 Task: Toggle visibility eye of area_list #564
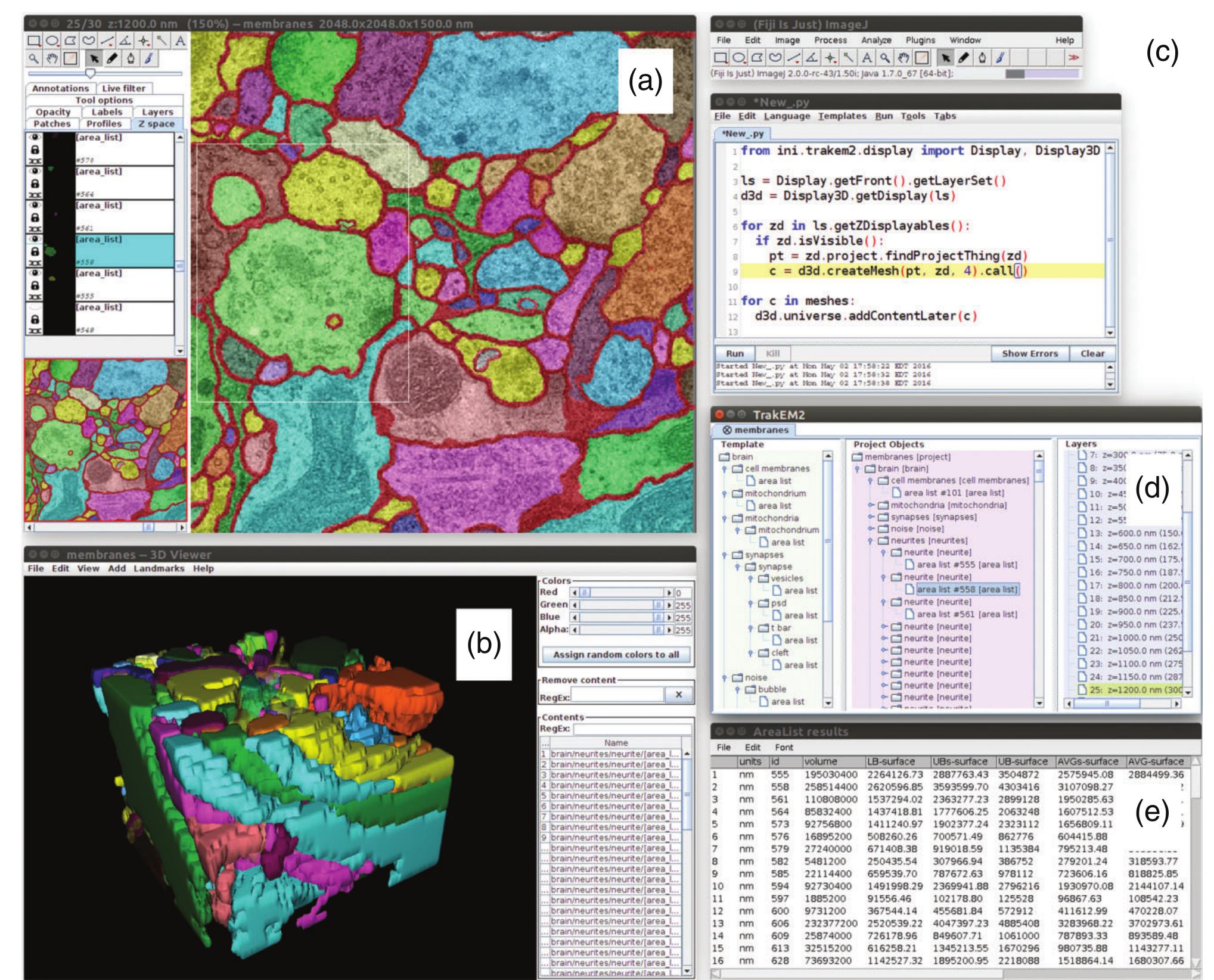[35, 172]
